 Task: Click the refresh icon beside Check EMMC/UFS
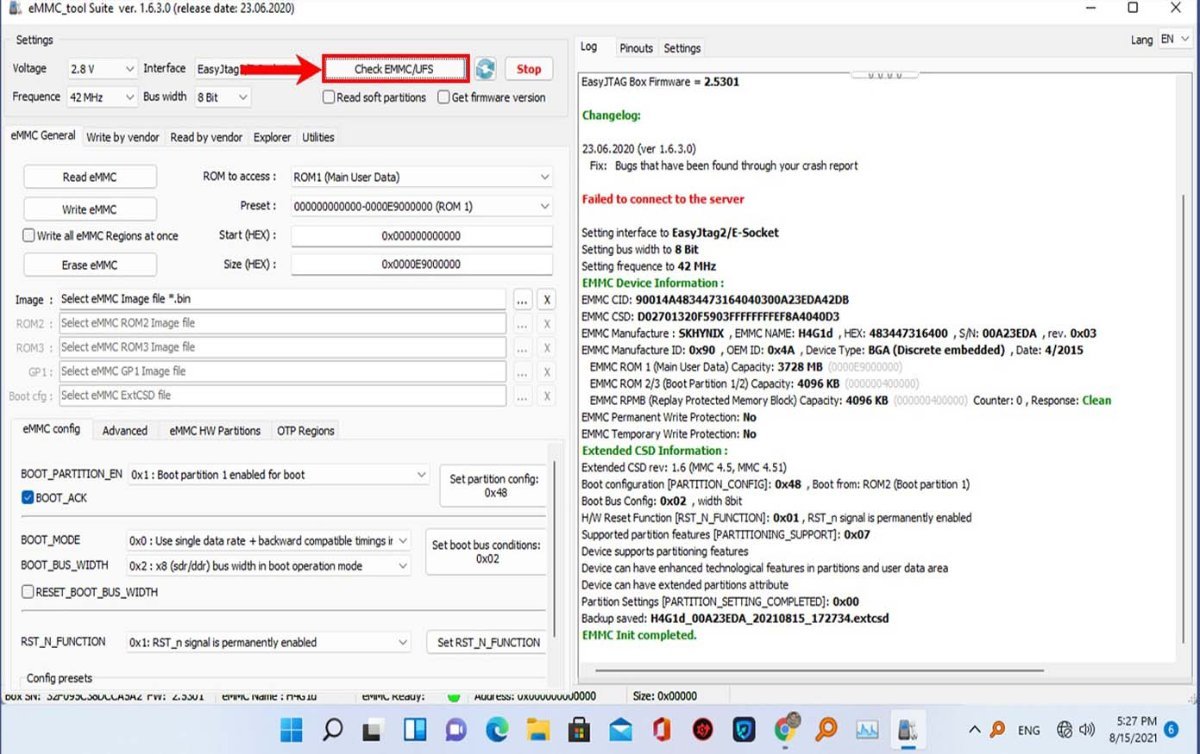[x=485, y=69]
